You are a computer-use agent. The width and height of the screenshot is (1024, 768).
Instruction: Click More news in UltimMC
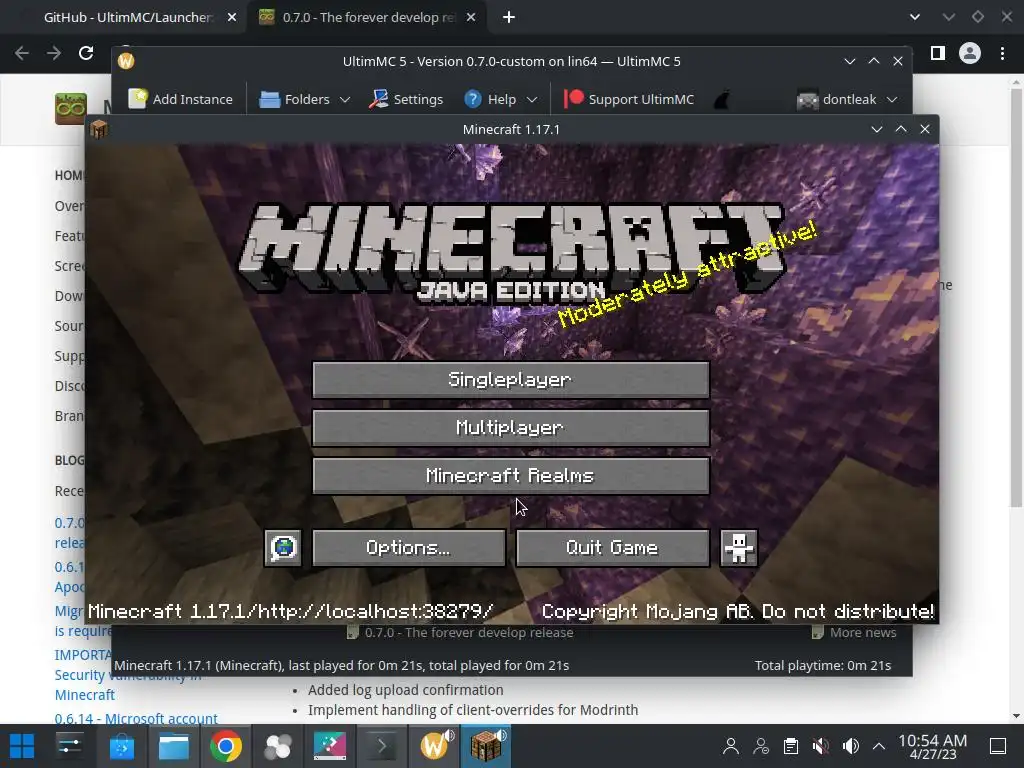[x=854, y=632]
